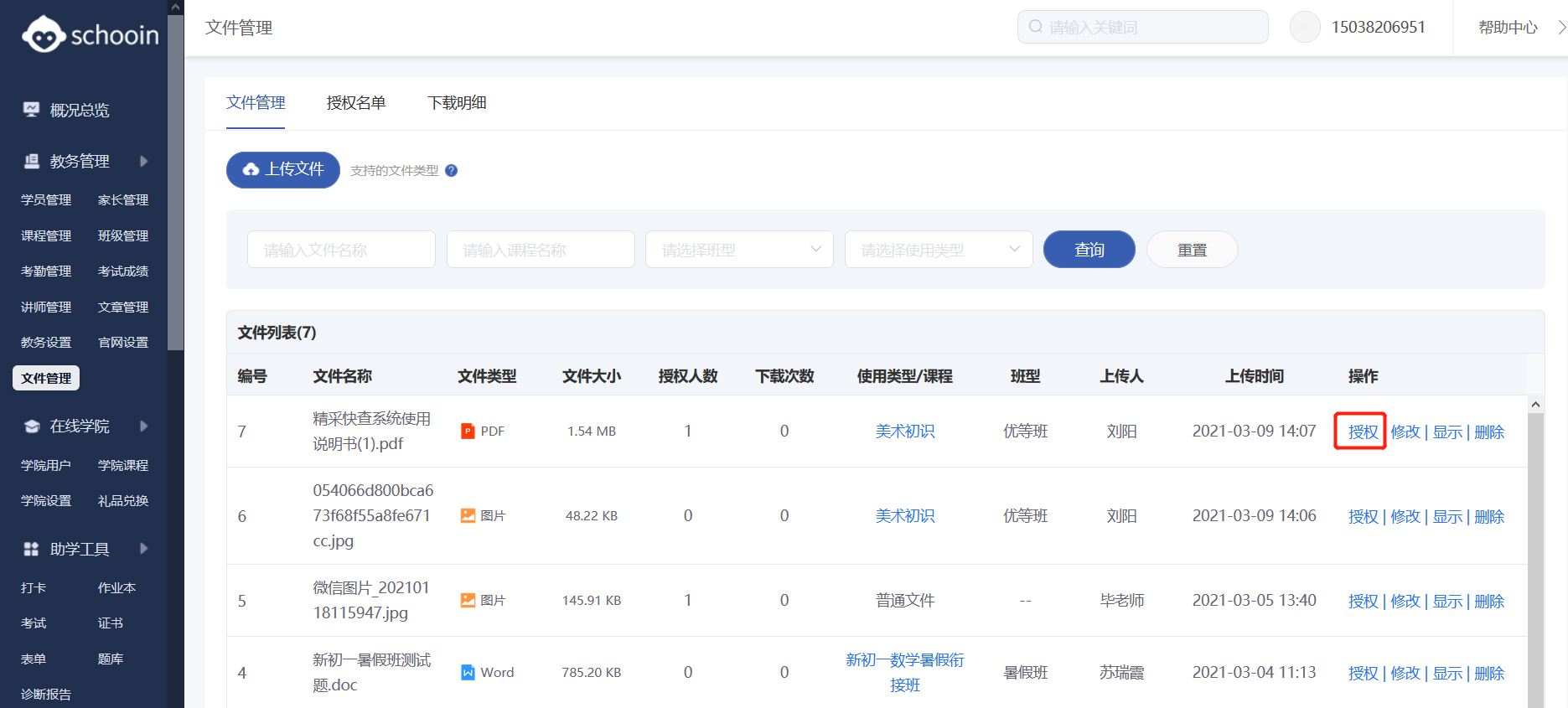
Task: Click the image file icon in row 5
Action: coord(468,600)
